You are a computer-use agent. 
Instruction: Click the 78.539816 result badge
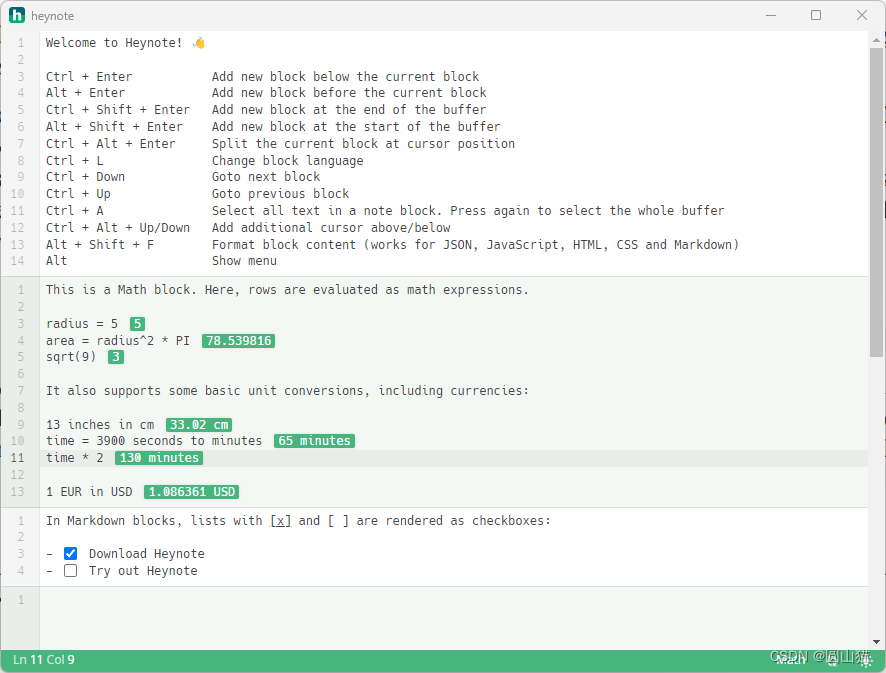238,341
